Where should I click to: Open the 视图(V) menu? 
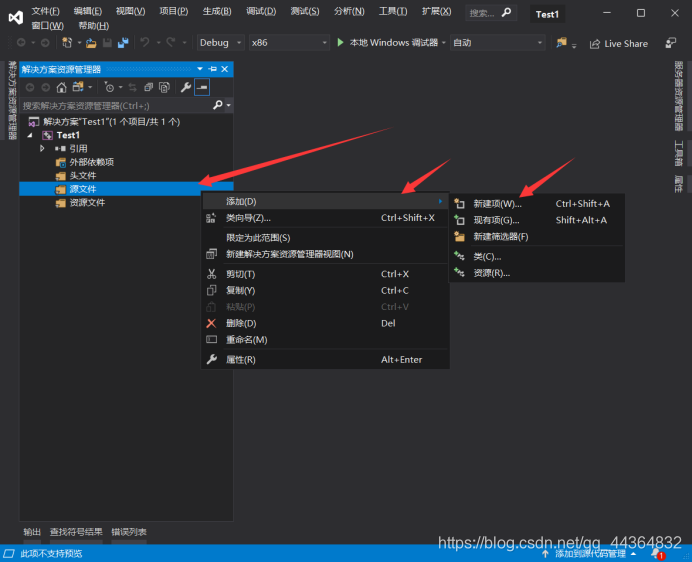[130, 11]
